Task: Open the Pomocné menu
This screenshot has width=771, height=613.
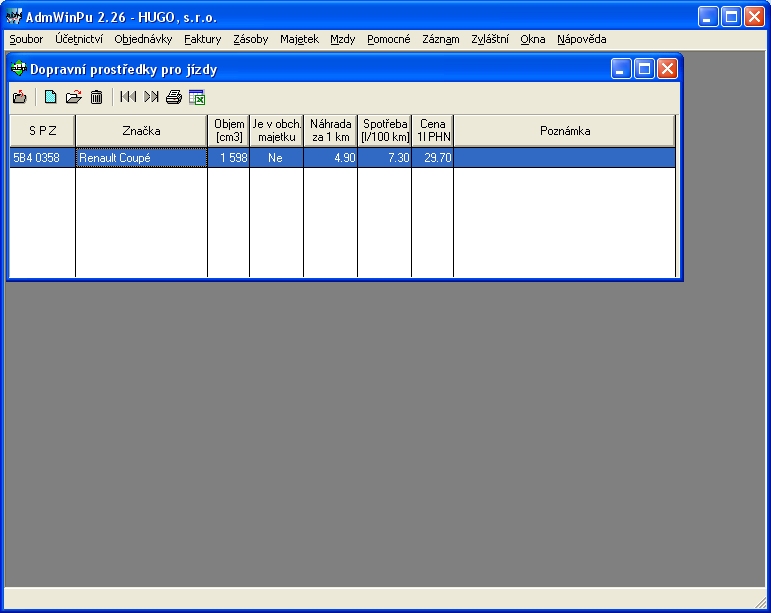Action: (x=388, y=39)
